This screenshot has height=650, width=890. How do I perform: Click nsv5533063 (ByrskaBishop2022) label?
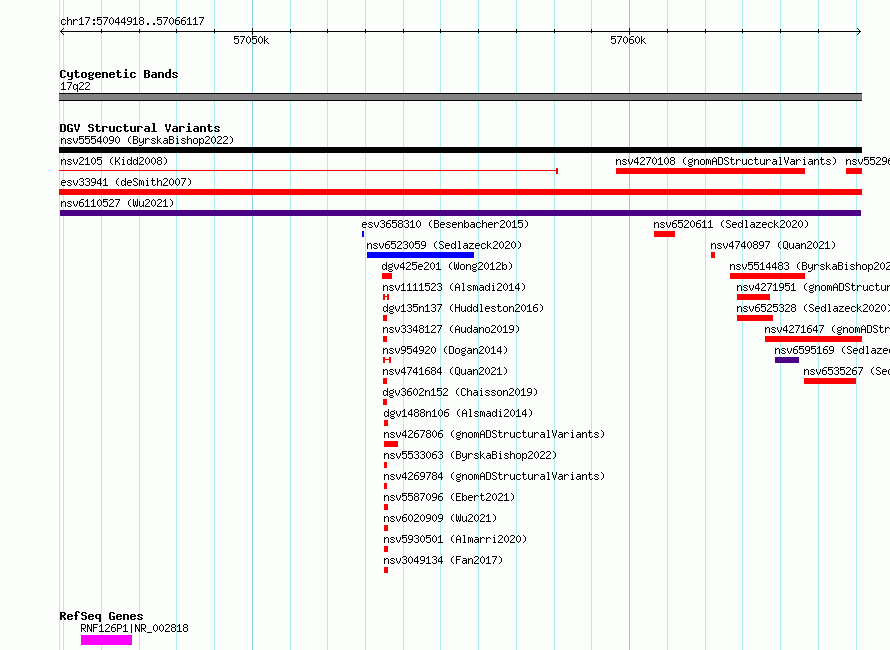pos(470,455)
